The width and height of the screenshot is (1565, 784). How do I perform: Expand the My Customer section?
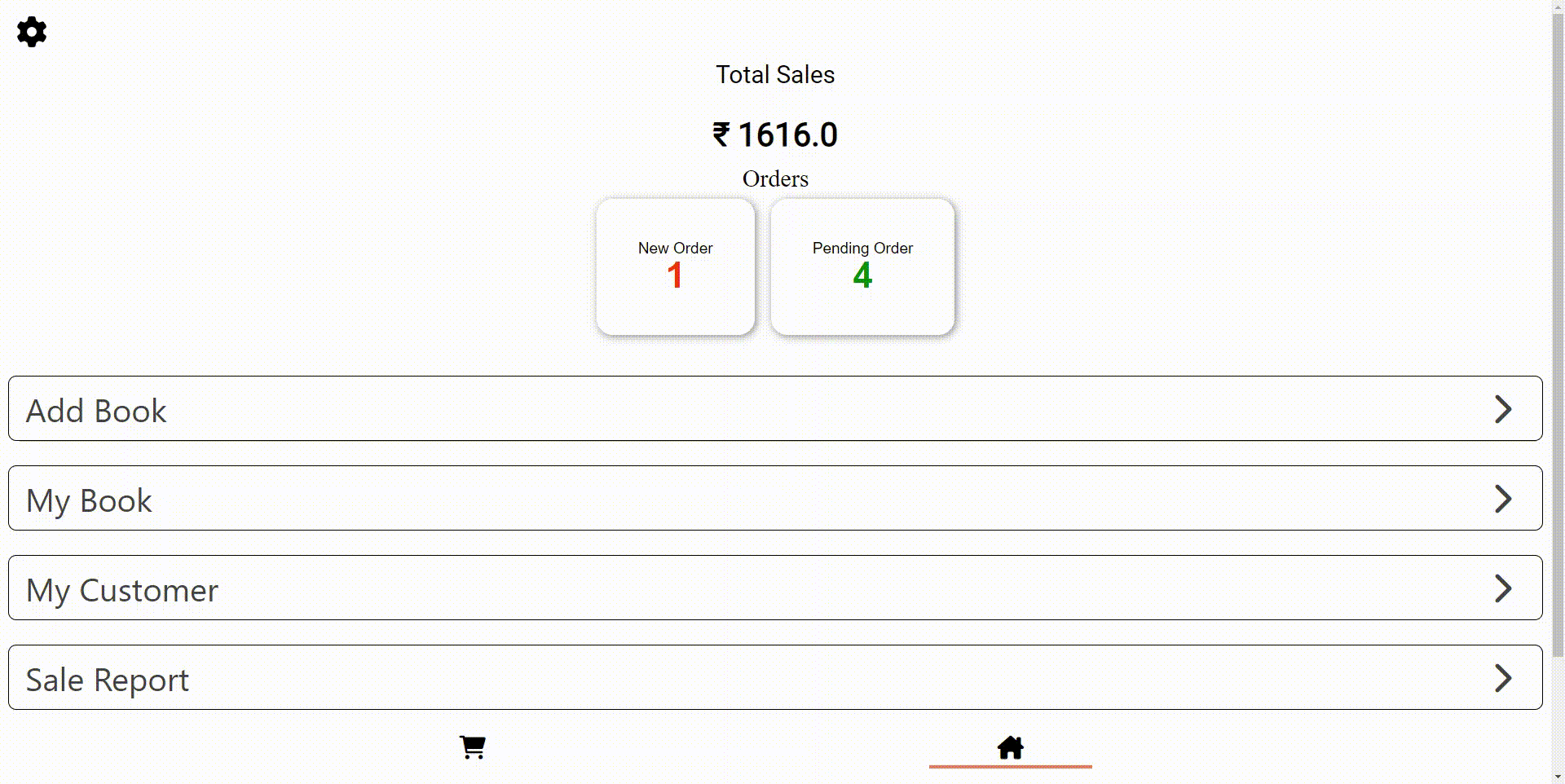click(x=774, y=588)
